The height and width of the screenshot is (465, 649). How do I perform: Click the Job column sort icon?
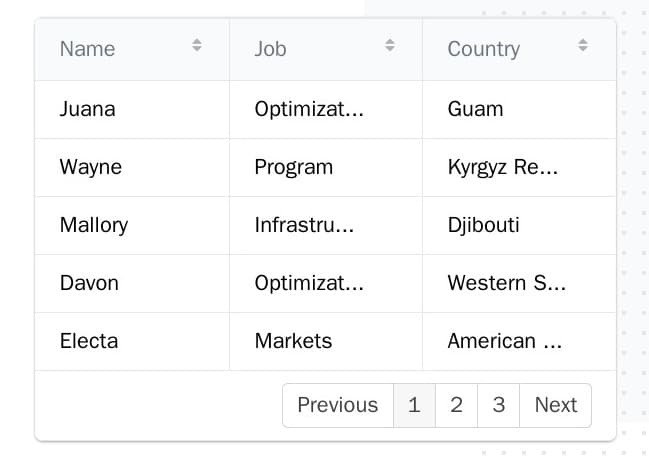point(390,45)
